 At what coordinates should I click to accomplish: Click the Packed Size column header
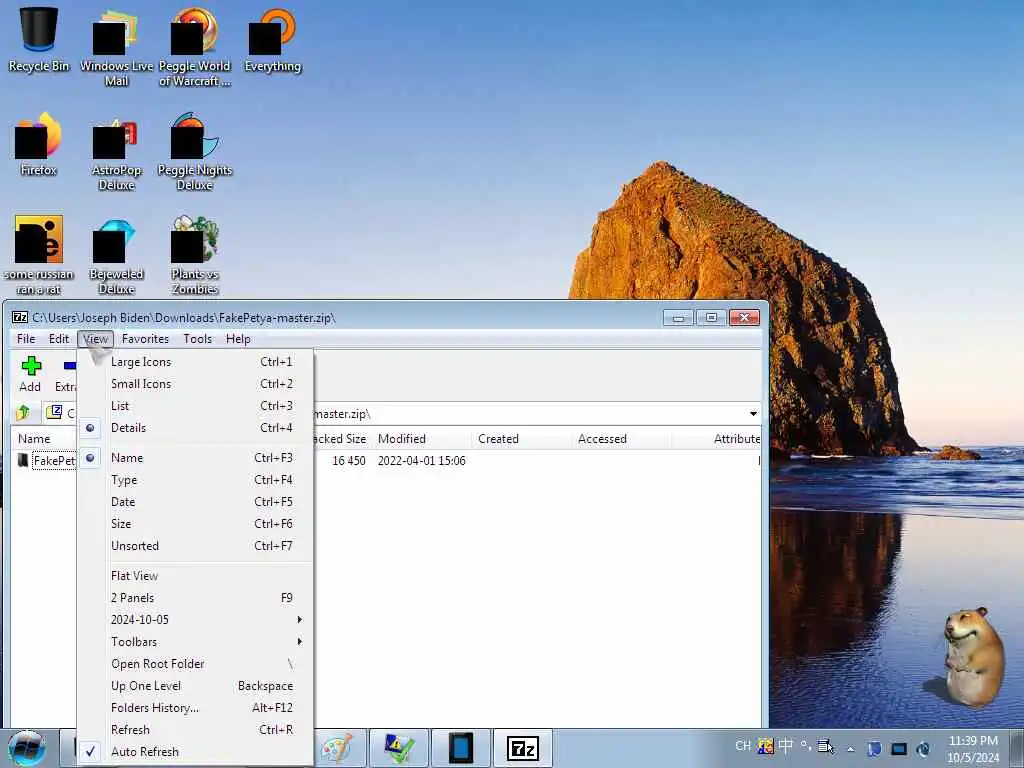pos(342,439)
